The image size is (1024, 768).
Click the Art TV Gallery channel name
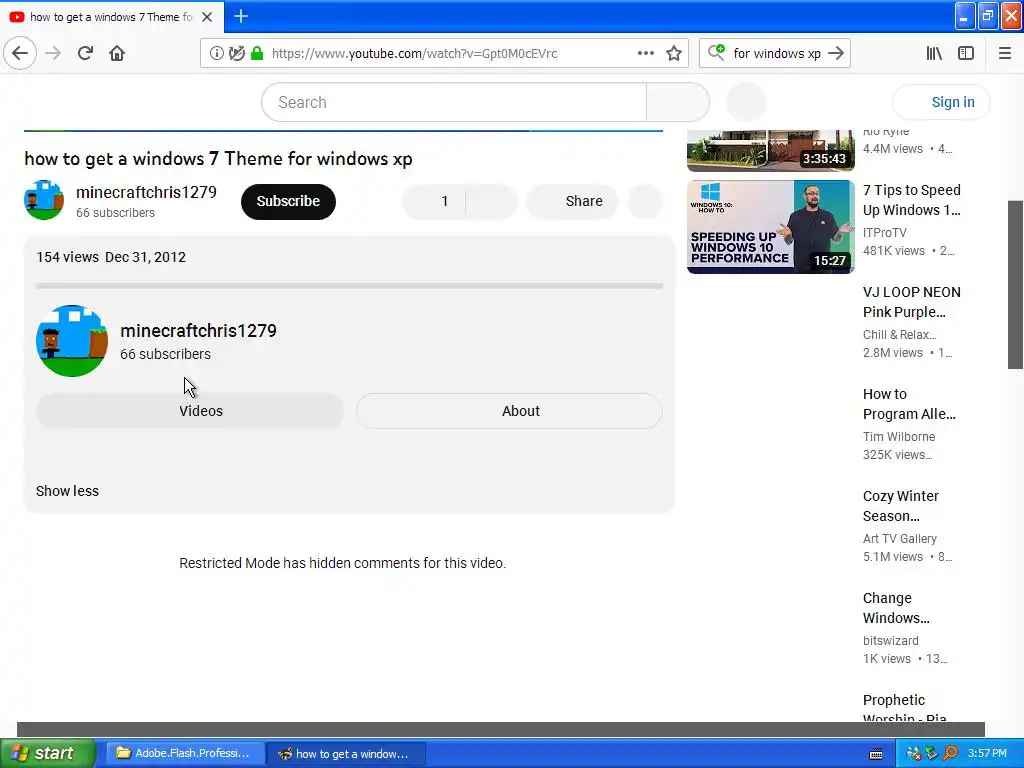900,538
